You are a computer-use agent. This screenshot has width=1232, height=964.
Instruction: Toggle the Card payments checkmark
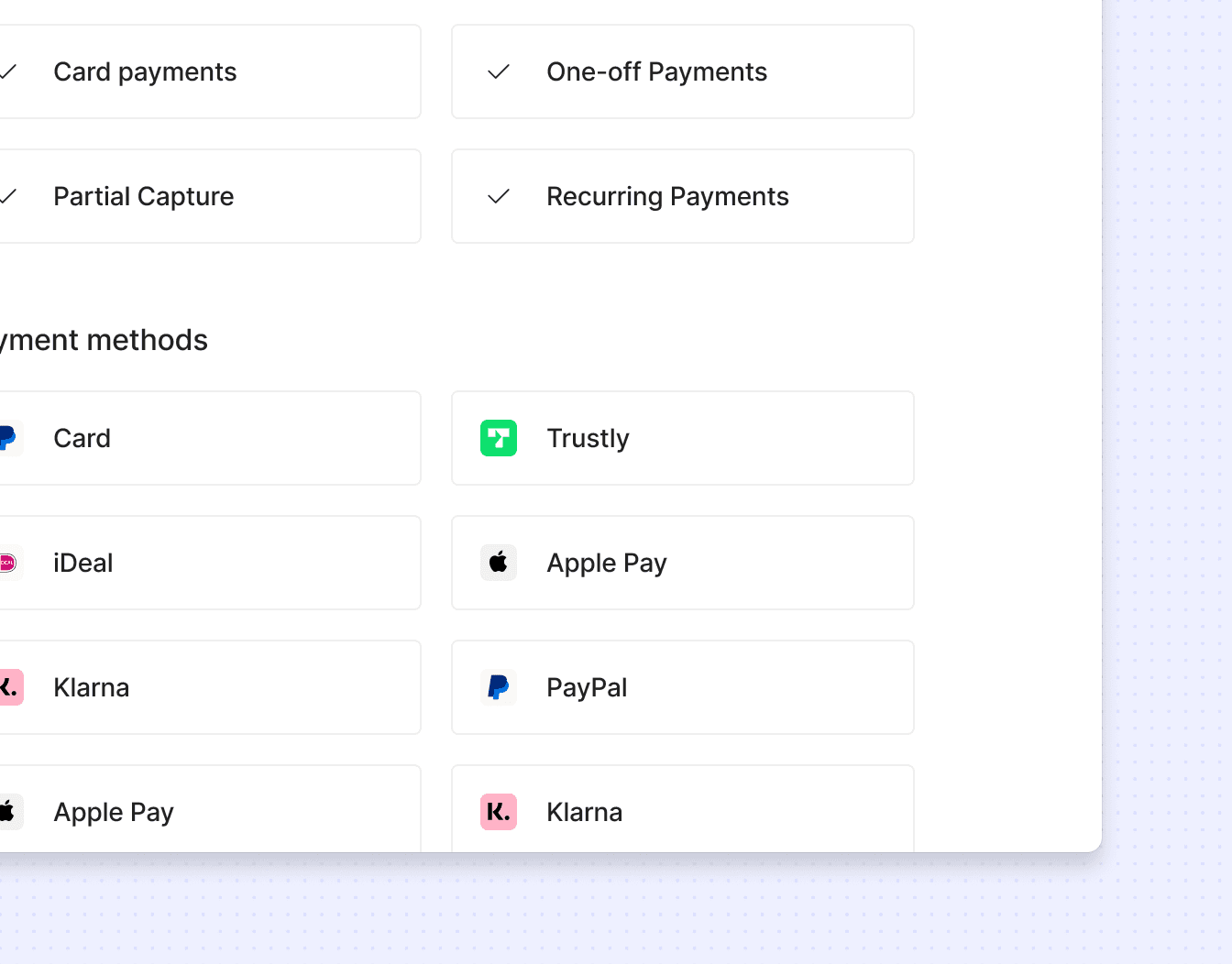(x=8, y=71)
